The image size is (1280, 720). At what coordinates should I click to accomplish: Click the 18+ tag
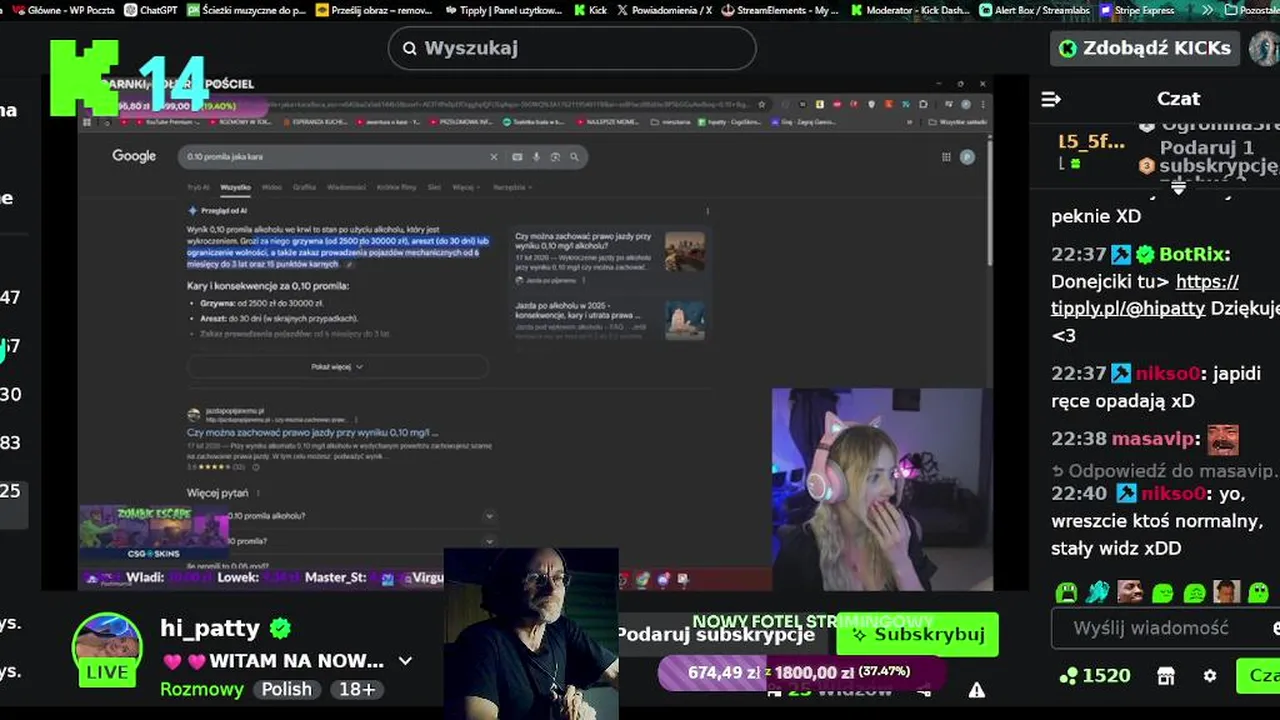click(x=357, y=689)
